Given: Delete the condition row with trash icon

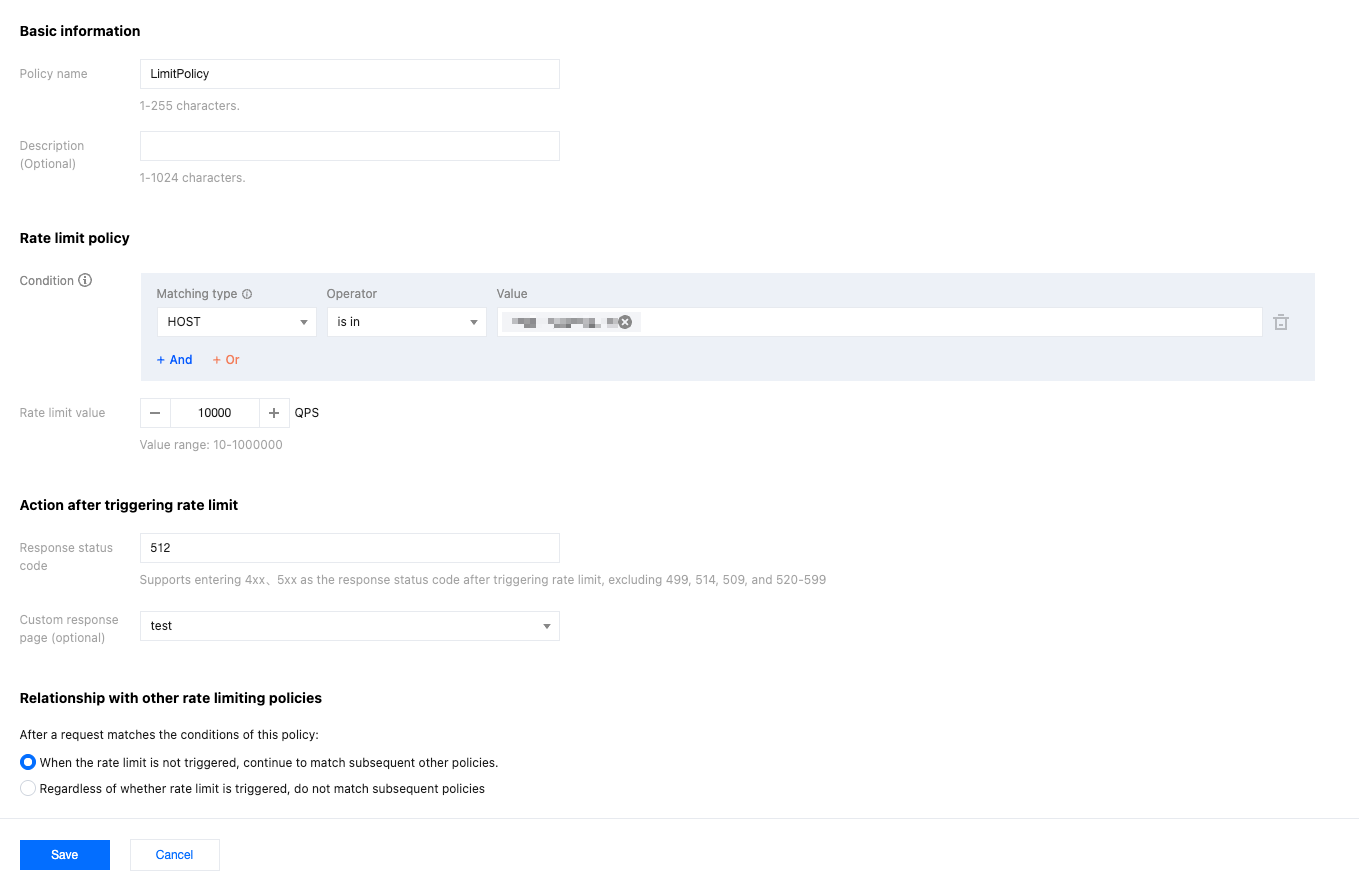Looking at the screenshot, I should click(x=1281, y=322).
